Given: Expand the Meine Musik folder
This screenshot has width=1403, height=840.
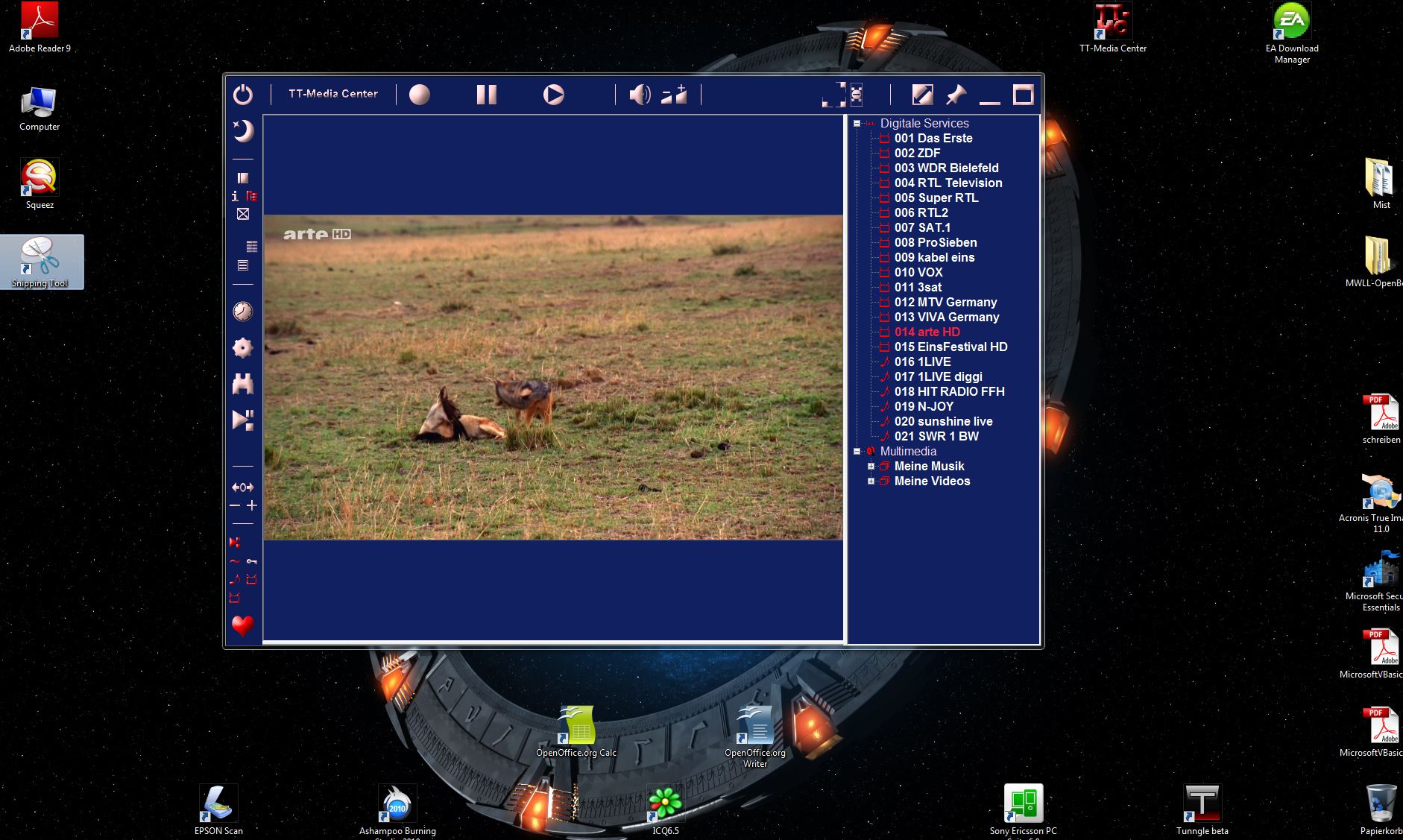Looking at the screenshot, I should 871,467.
